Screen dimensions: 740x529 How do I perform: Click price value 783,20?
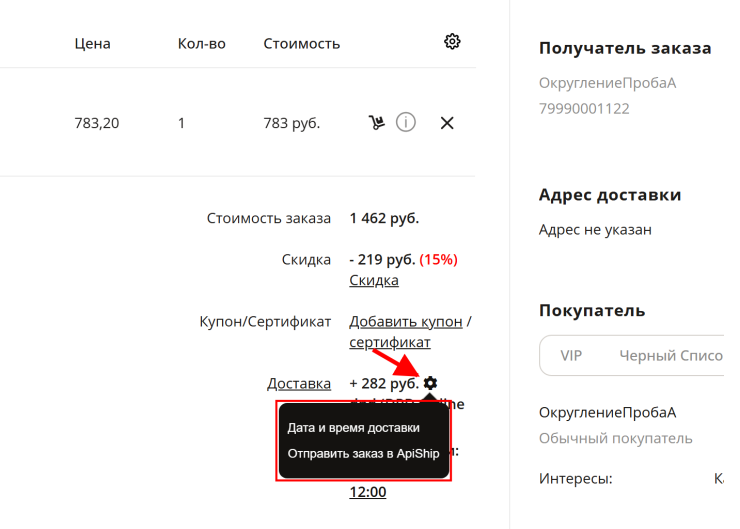97,123
